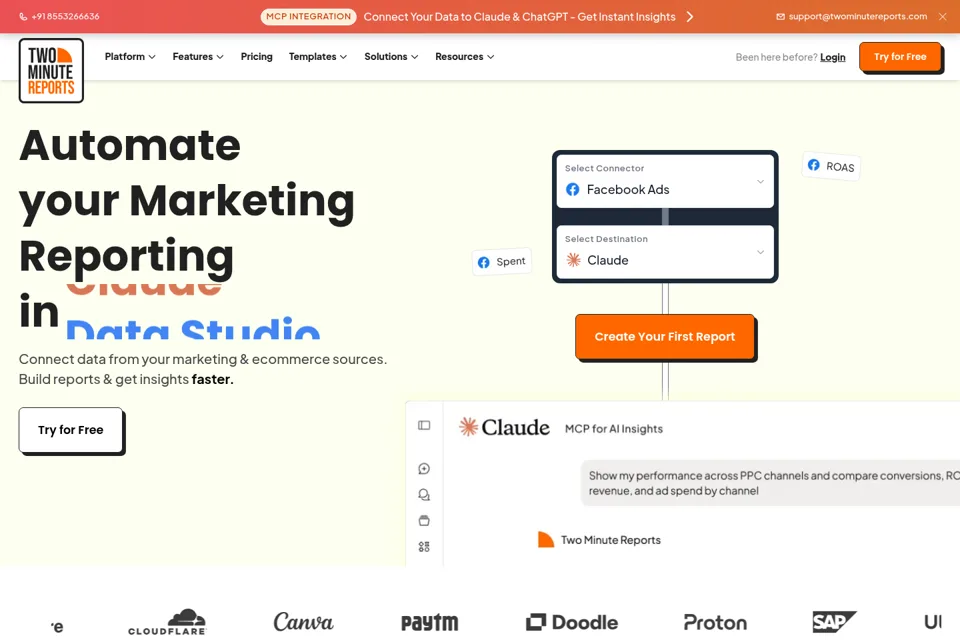Viewport: 960px width, 640px height.
Task: Click the 'Automate' headline word
Action: click(x=130, y=145)
